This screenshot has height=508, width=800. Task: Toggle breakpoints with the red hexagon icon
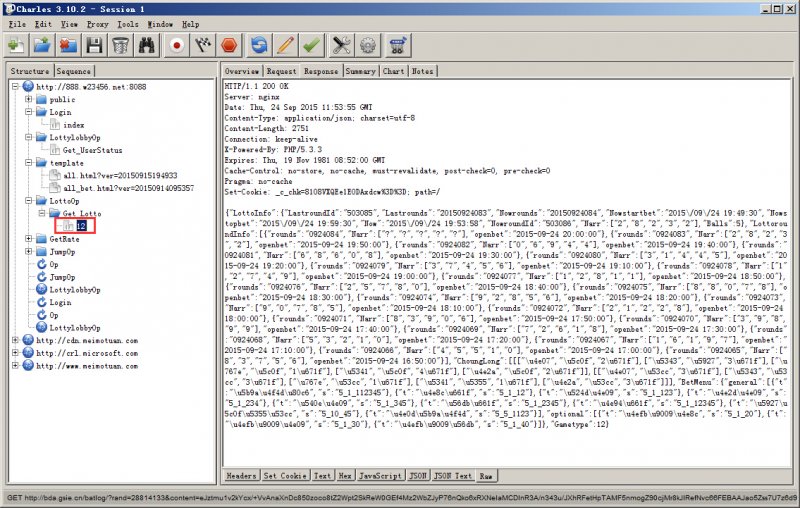tap(230, 45)
